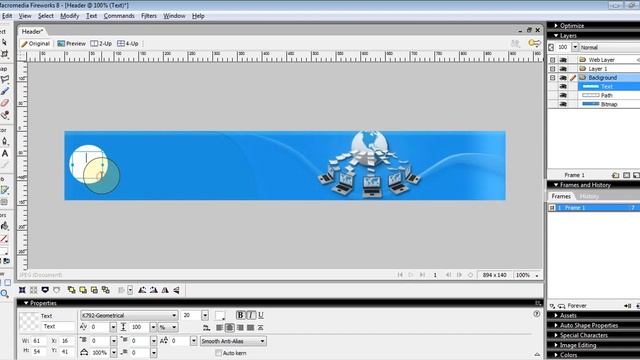640x360 pixels.
Task: Click the Bring to Front icon
Action: point(71,290)
